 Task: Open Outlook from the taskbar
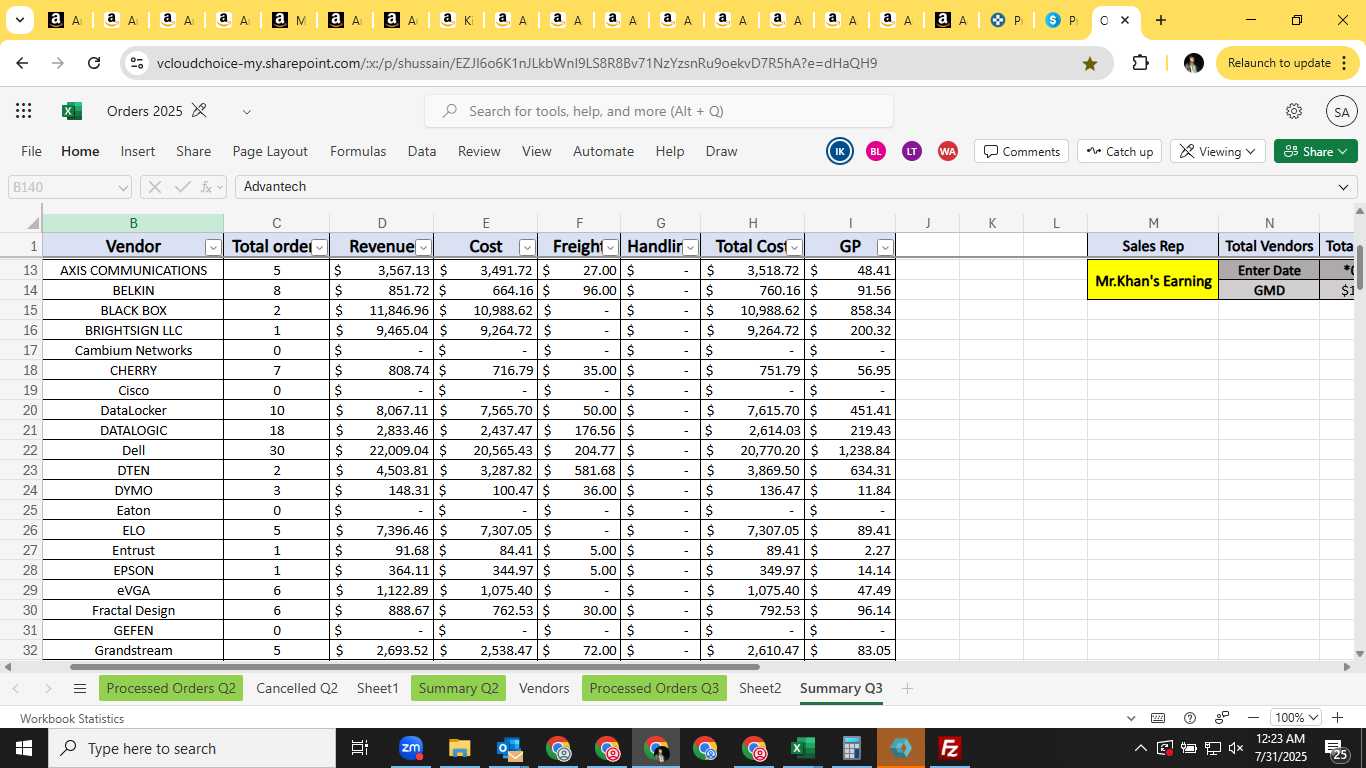point(509,748)
